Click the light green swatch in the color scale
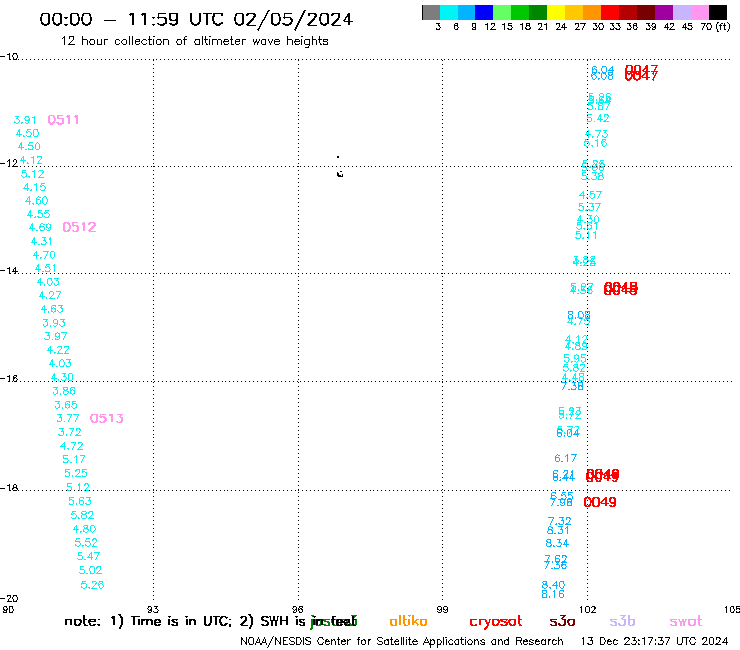Viewport: 740px width, 650px height. (502, 12)
